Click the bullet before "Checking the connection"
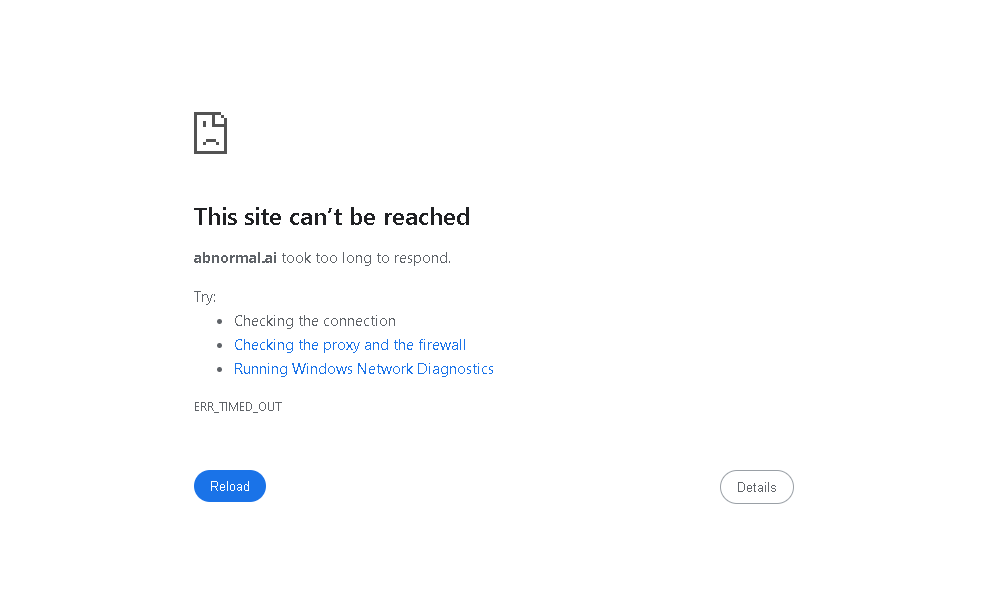The height and width of the screenshot is (589, 987). [219, 321]
